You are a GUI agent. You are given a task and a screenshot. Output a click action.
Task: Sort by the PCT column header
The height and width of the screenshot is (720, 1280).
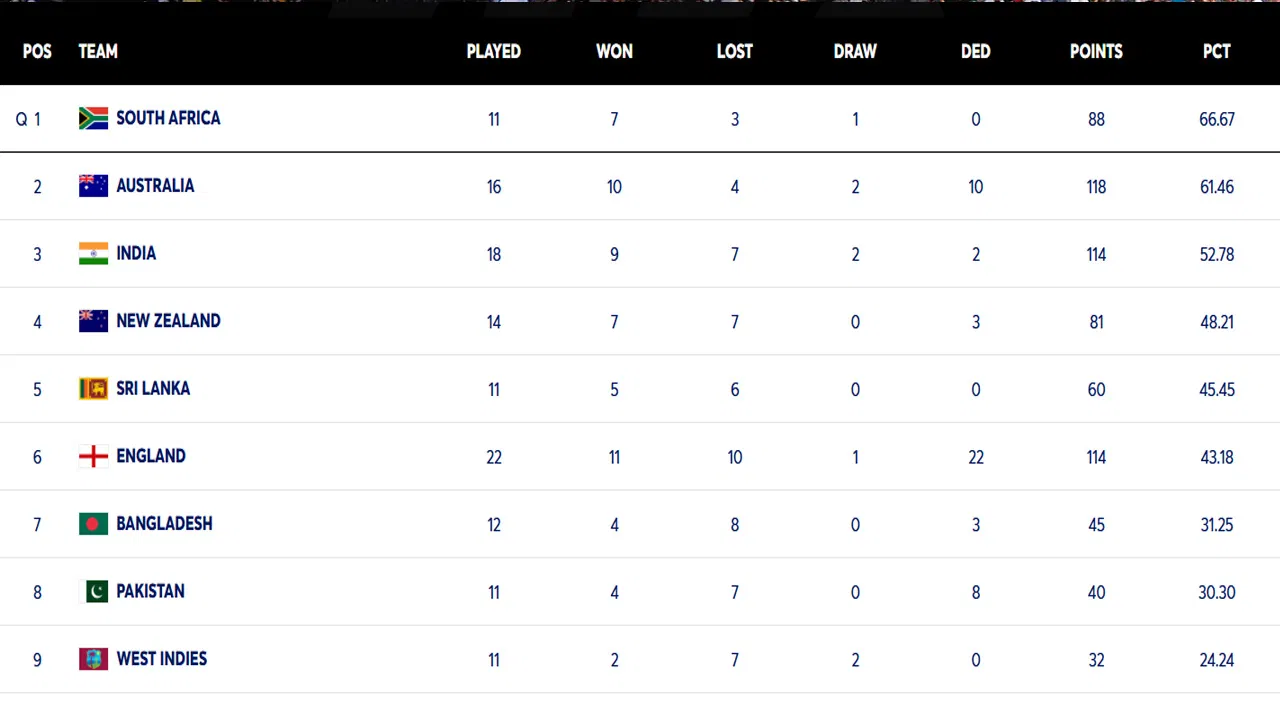point(1216,51)
